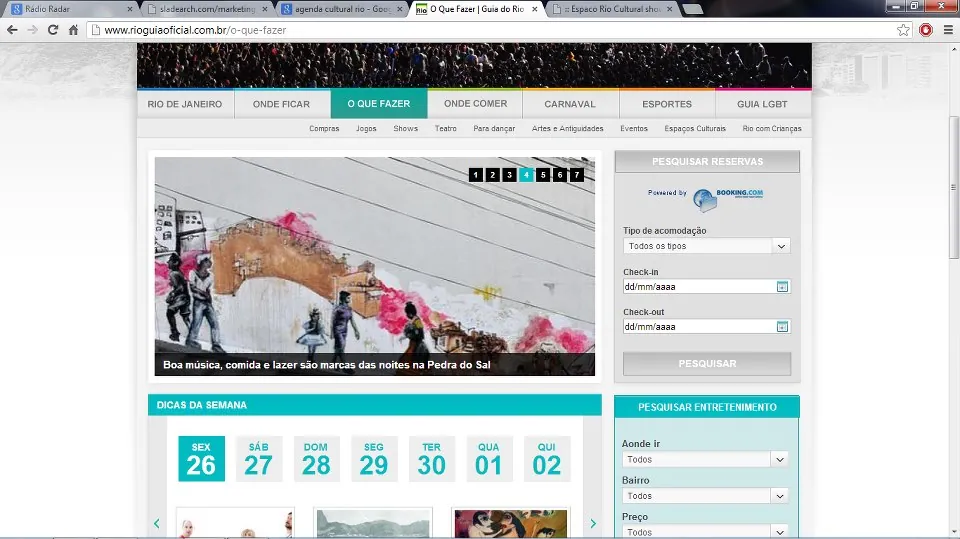The width and height of the screenshot is (960, 539).
Task: Open the Booking.com logo link
Action: [x=729, y=199]
